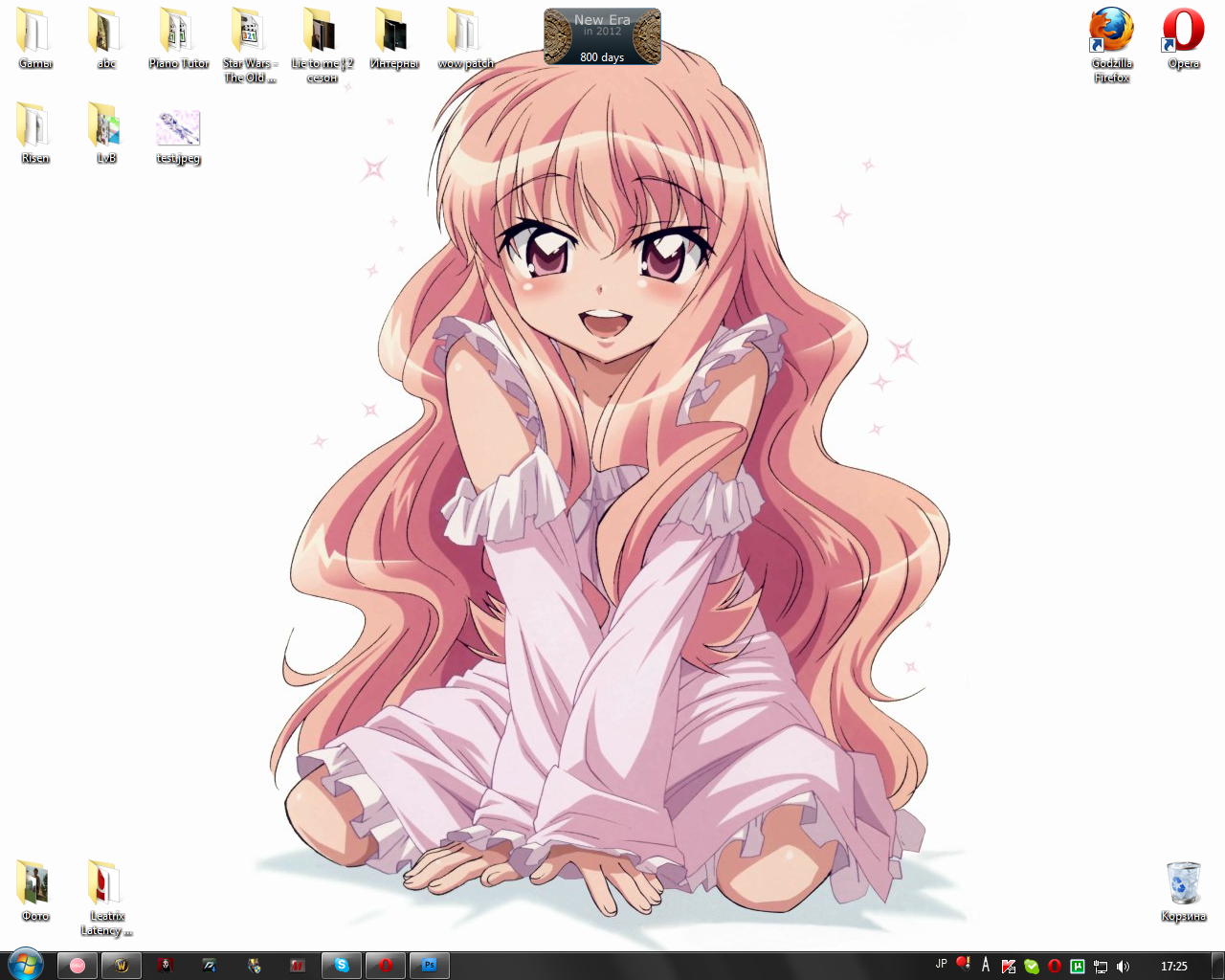This screenshot has width=1225, height=980.
Task: Open Kaspersky from the system tray
Action: pyautogui.click(x=1009, y=967)
